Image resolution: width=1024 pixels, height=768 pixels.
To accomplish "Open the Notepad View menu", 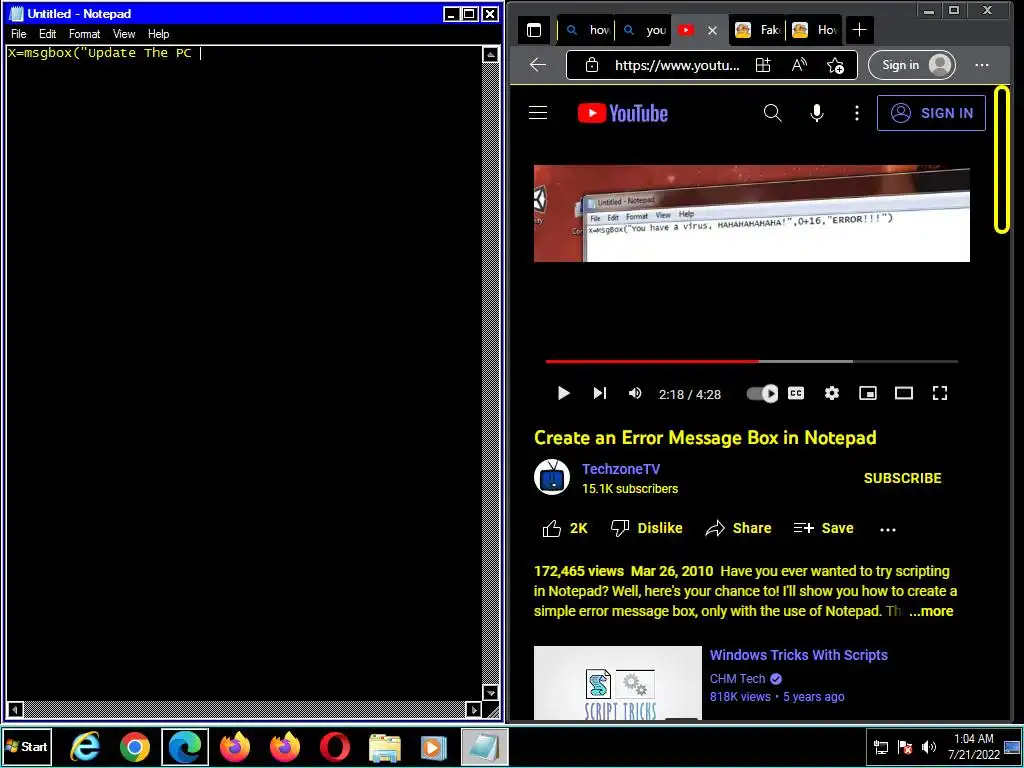I will [x=123, y=34].
